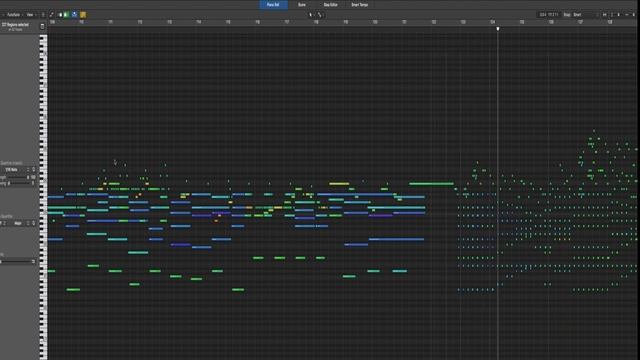Open the Snap mode dropdown
The width and height of the screenshot is (640, 360).
click(585, 15)
